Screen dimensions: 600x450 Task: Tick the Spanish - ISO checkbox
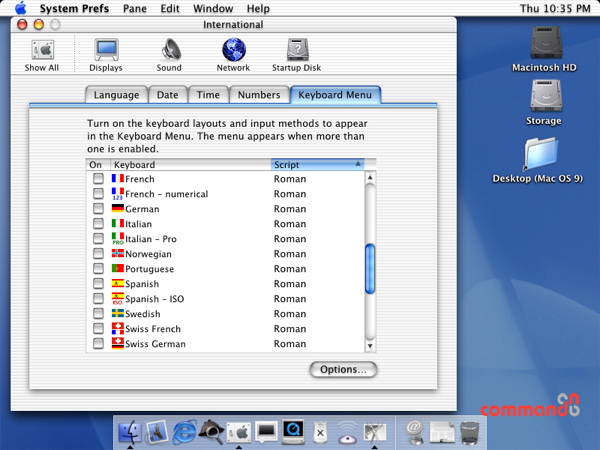[x=98, y=298]
